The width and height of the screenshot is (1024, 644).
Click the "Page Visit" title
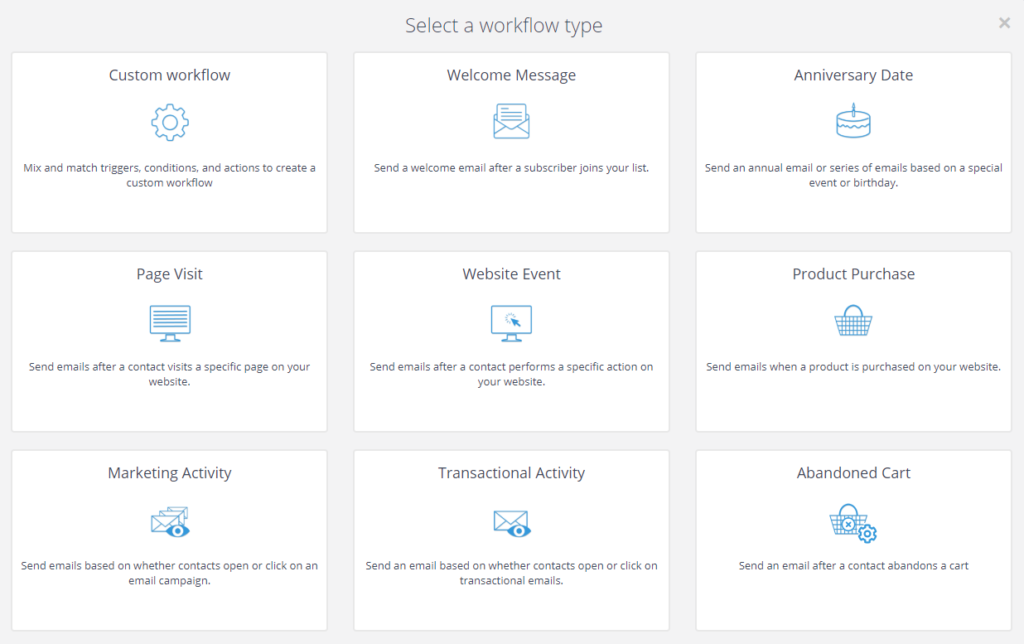click(x=170, y=274)
